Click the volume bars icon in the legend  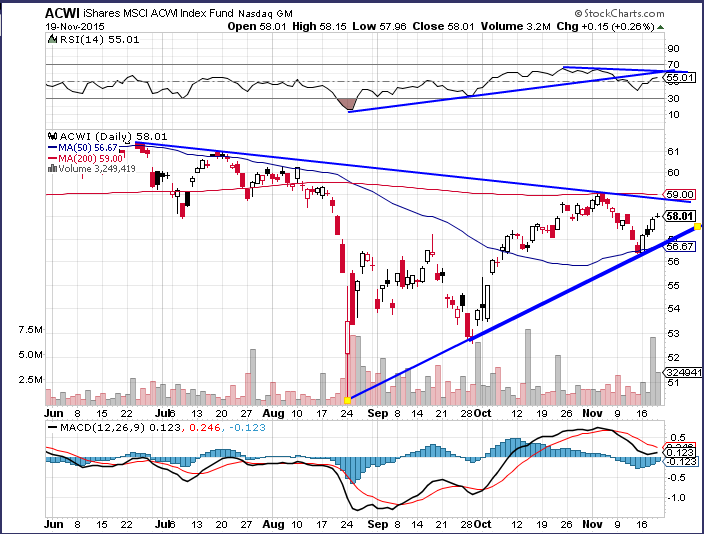point(52,169)
